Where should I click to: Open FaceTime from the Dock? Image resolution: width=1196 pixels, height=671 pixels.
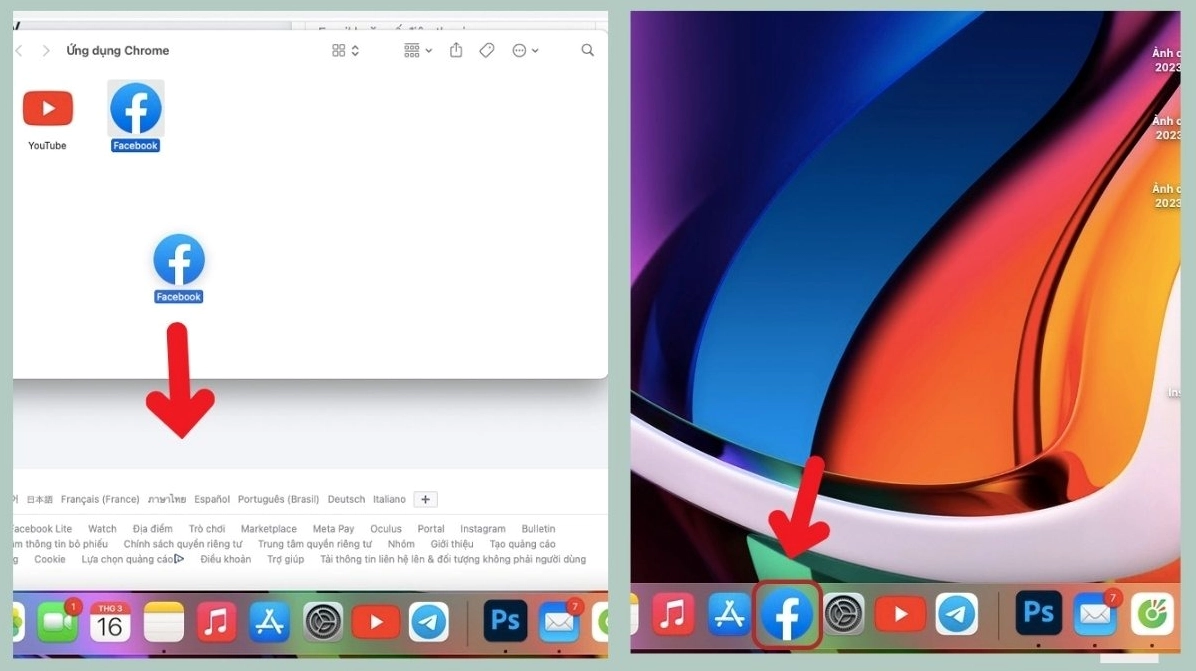pos(58,622)
